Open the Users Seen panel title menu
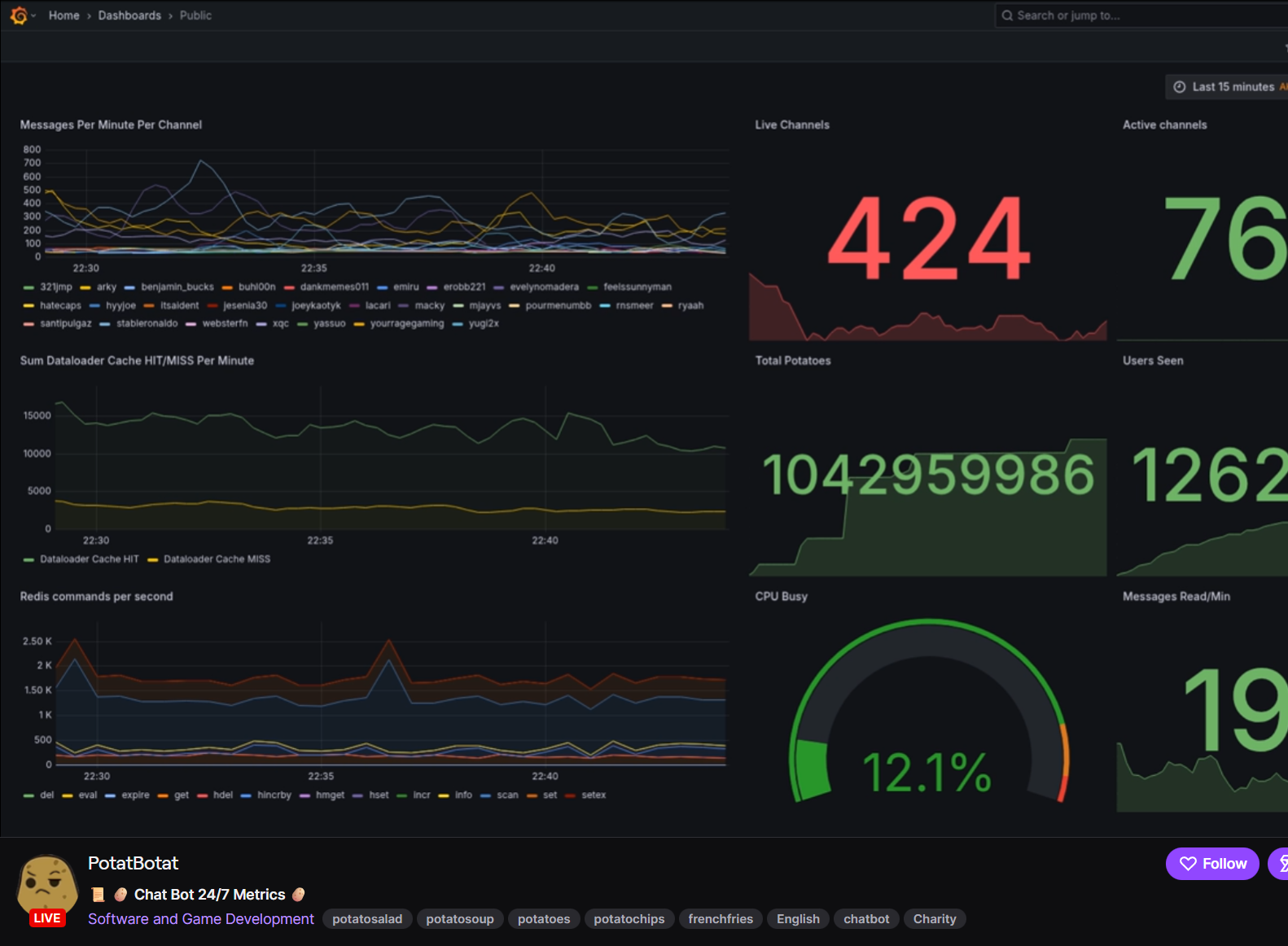 (1153, 361)
